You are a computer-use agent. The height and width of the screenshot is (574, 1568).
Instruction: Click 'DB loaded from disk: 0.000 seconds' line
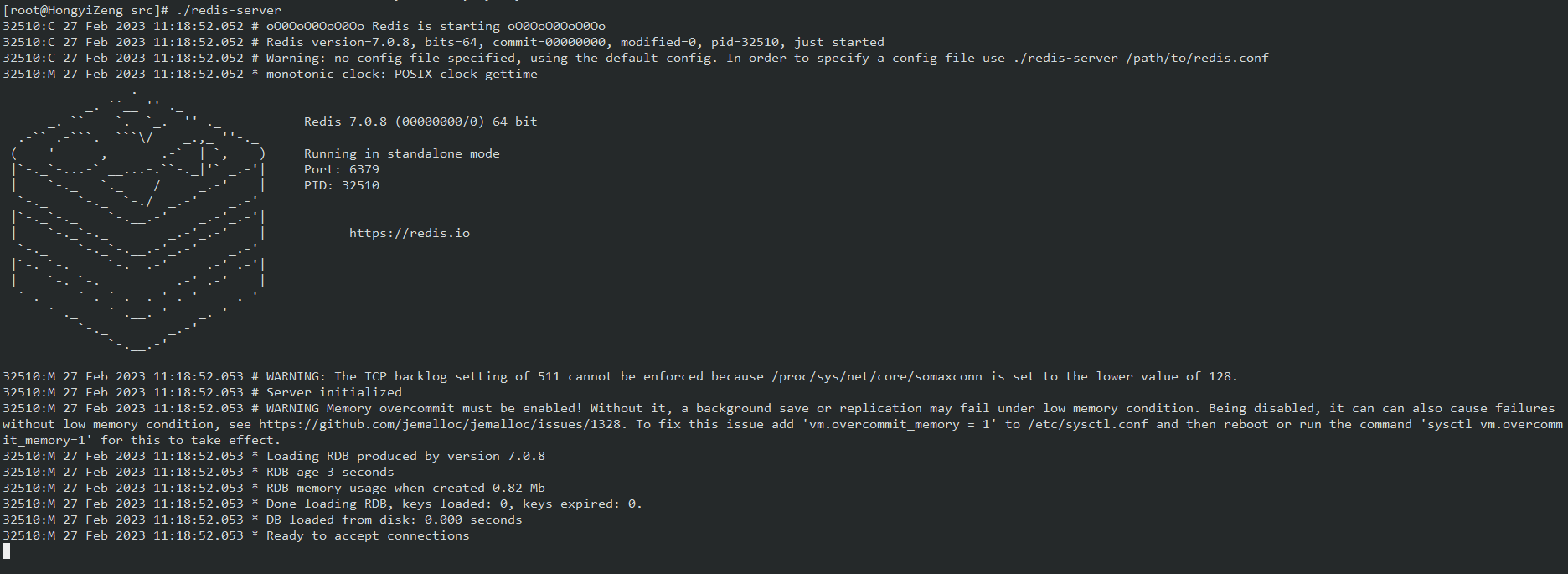pos(394,520)
